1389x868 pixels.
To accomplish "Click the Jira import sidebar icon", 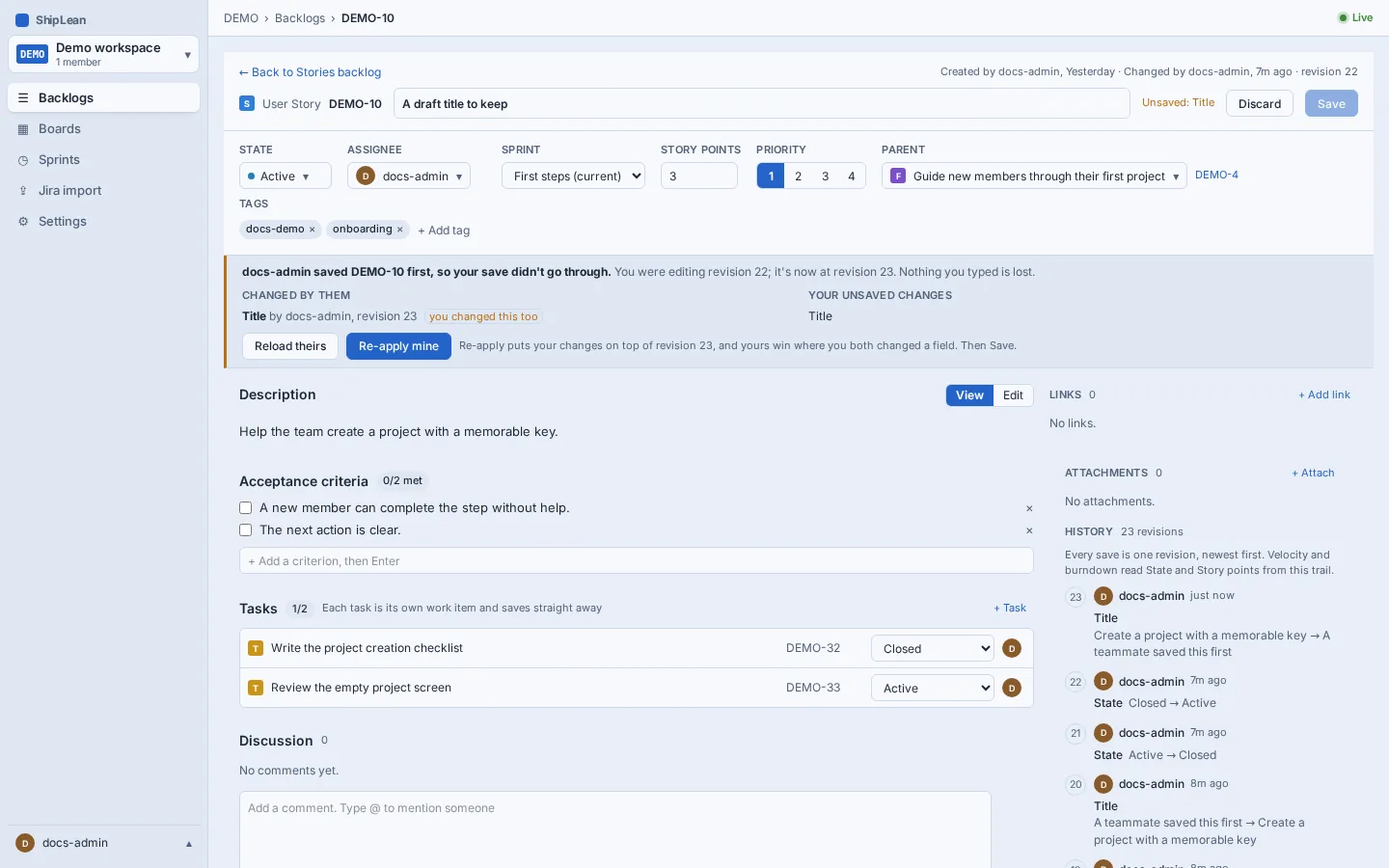I will 23,191.
